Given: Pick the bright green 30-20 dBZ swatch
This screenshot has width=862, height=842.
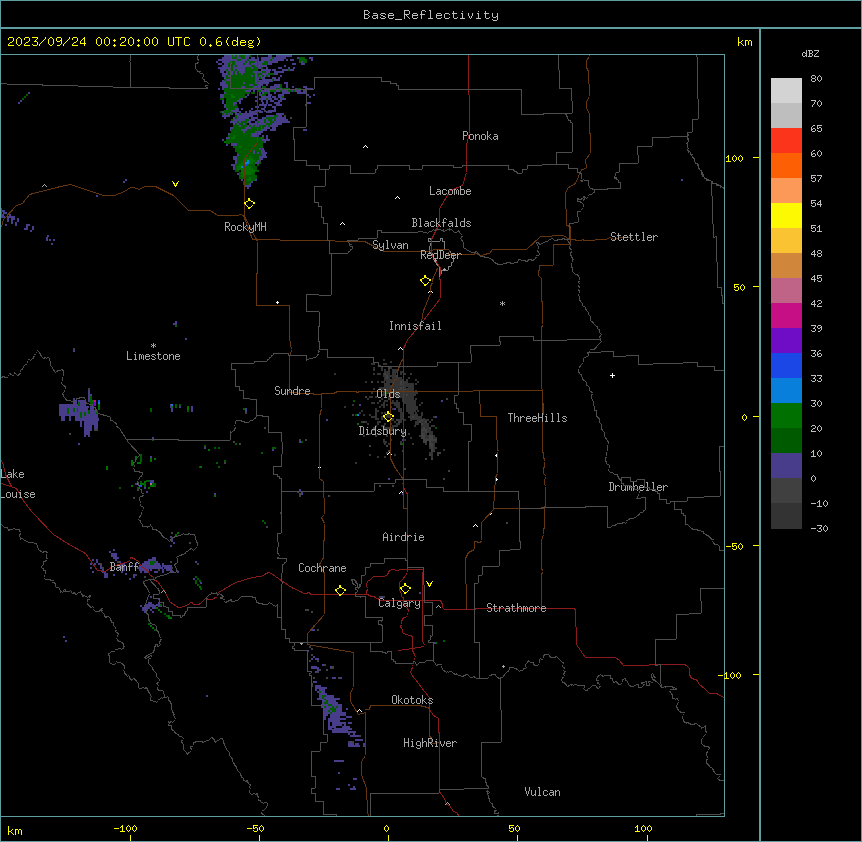Looking at the screenshot, I should coord(786,416).
